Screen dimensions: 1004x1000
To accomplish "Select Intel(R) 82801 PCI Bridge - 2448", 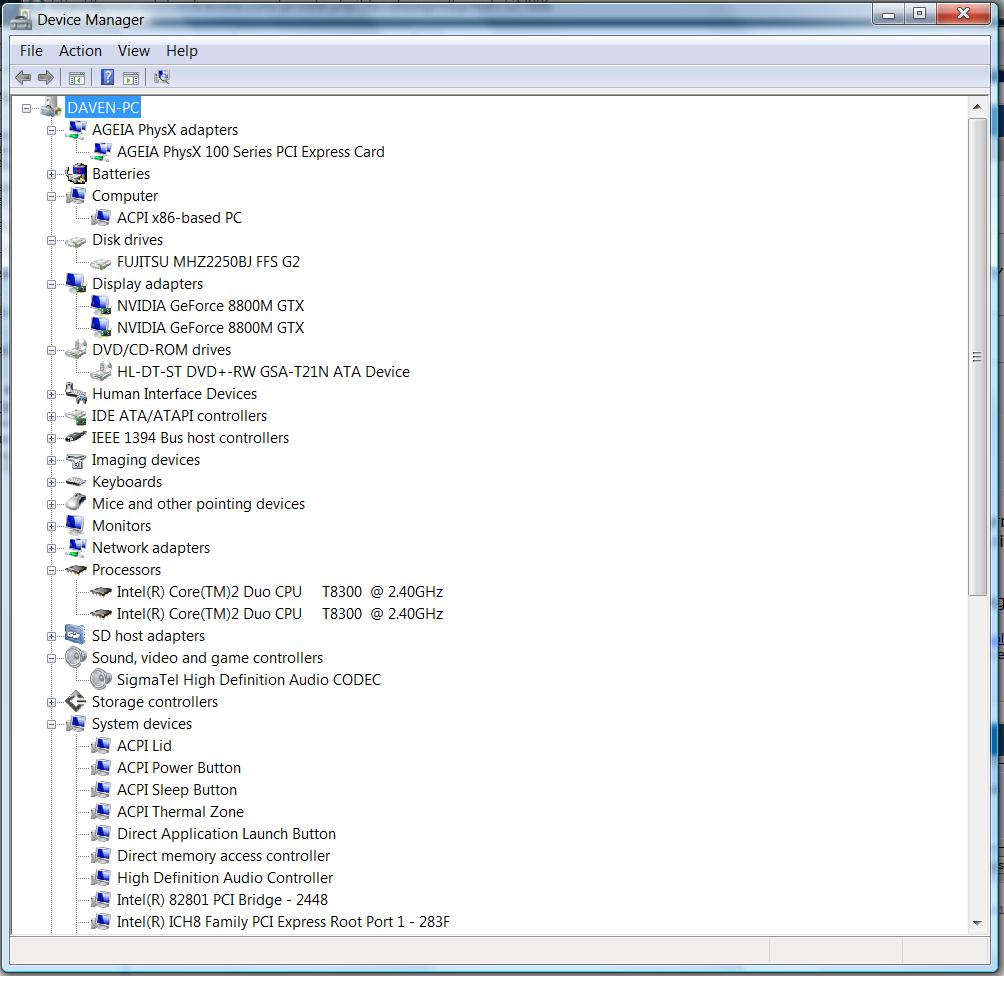I will point(222,899).
